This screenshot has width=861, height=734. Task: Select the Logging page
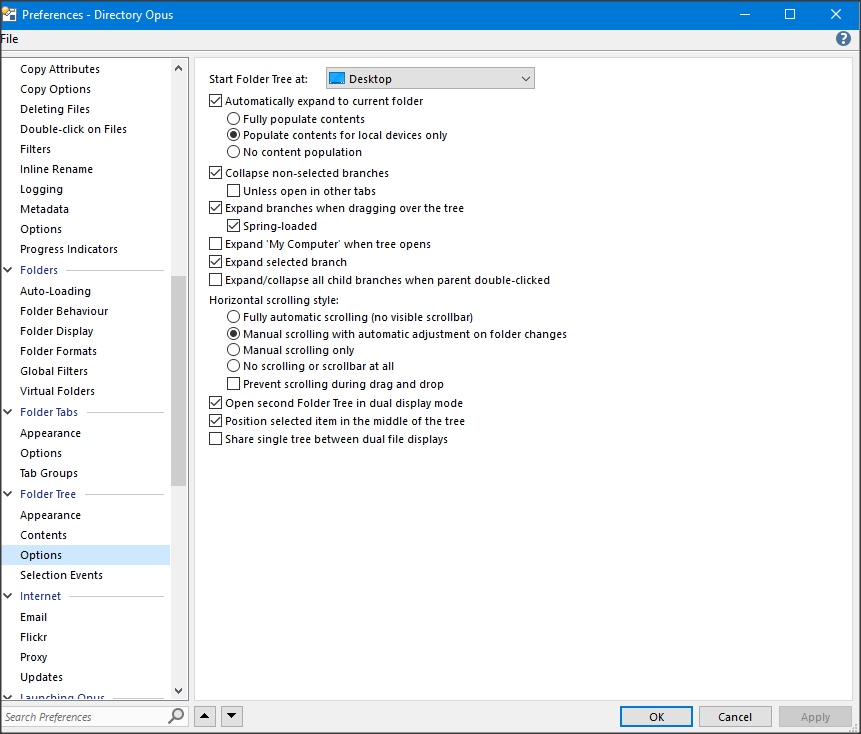42,189
